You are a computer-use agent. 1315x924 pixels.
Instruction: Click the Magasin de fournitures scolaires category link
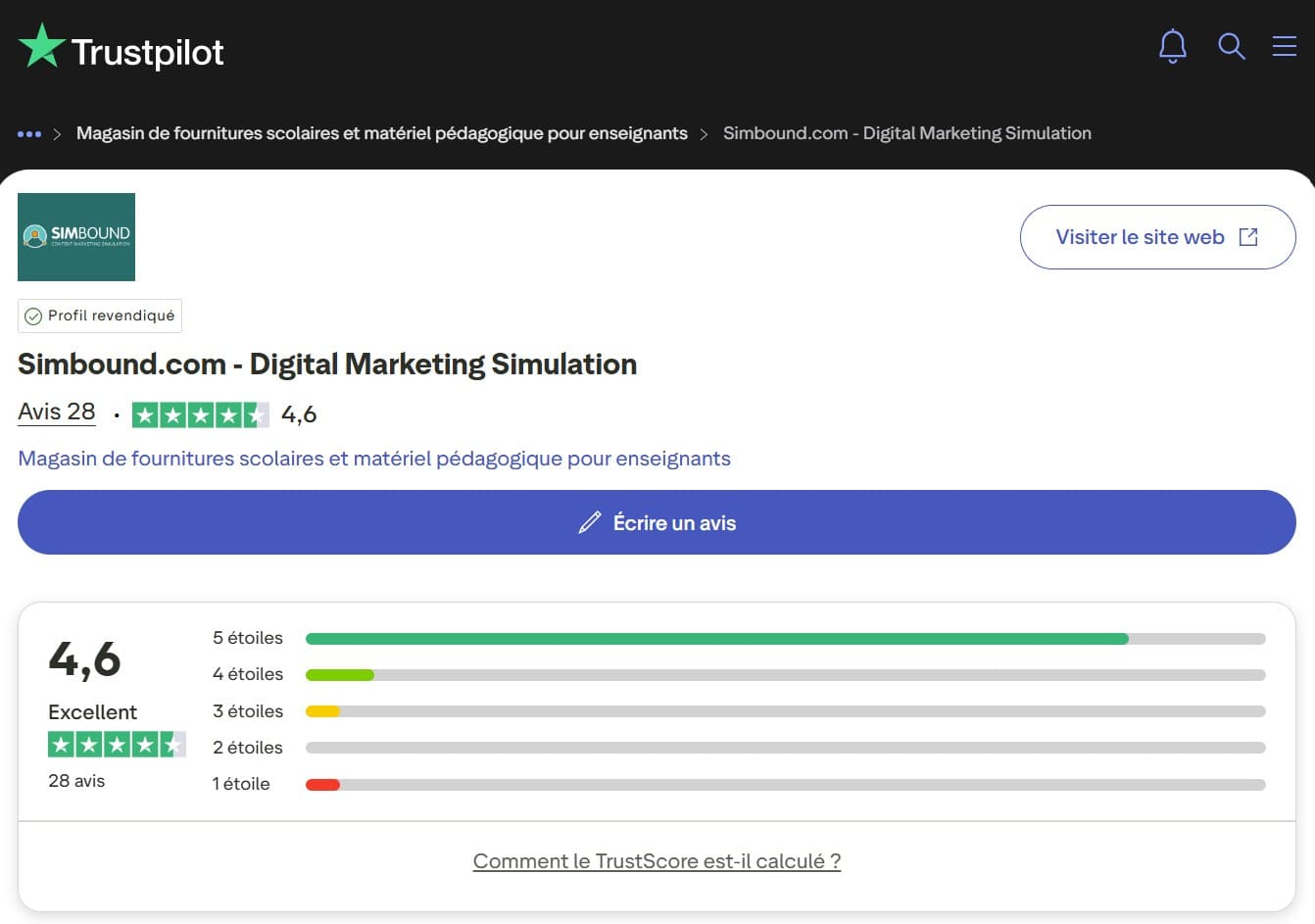pyautogui.click(x=373, y=458)
